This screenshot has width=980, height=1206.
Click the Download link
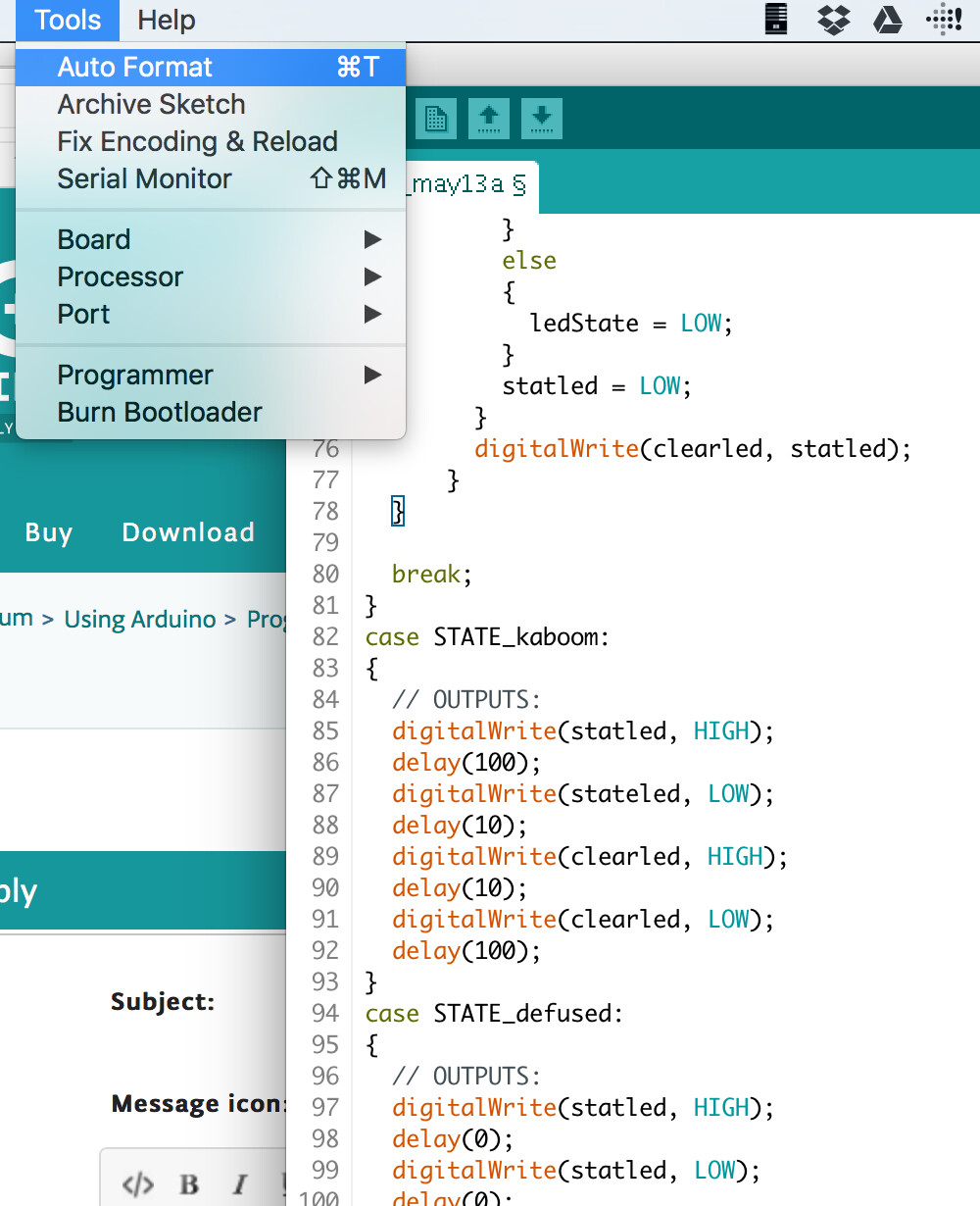187,532
